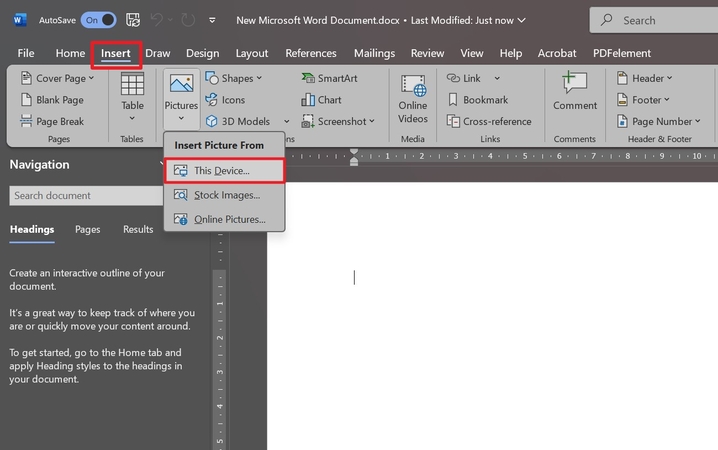Insert 3D Models
718x450 pixels.
point(238,121)
